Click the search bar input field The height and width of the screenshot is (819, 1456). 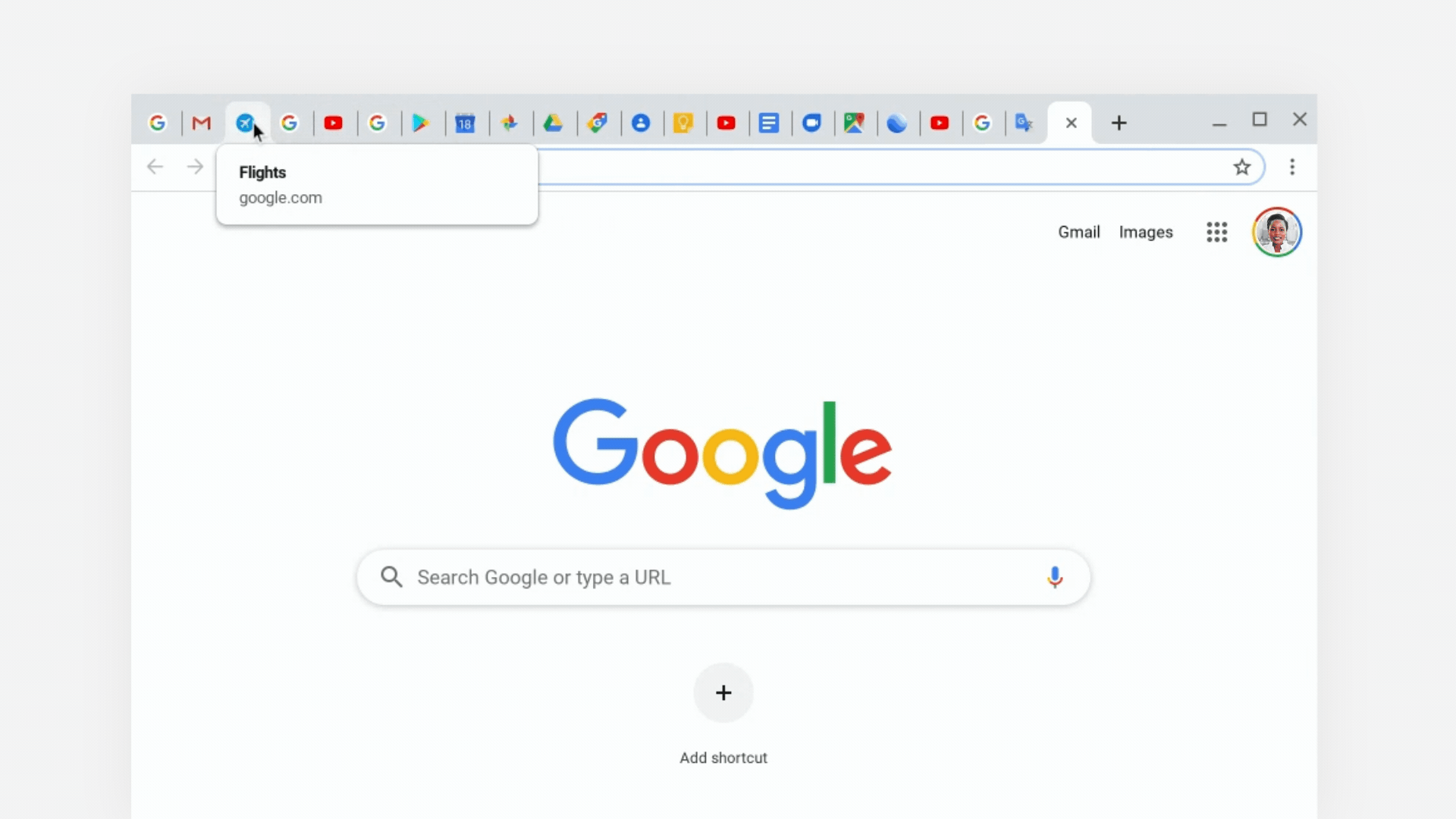point(723,577)
